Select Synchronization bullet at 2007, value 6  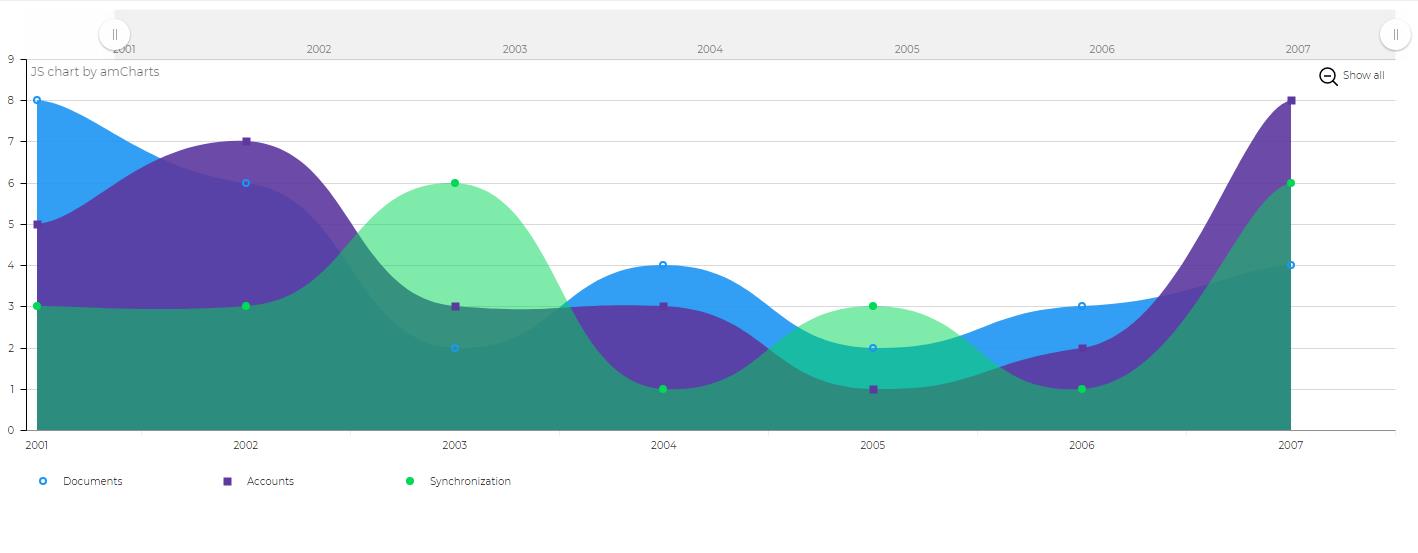tap(1291, 183)
